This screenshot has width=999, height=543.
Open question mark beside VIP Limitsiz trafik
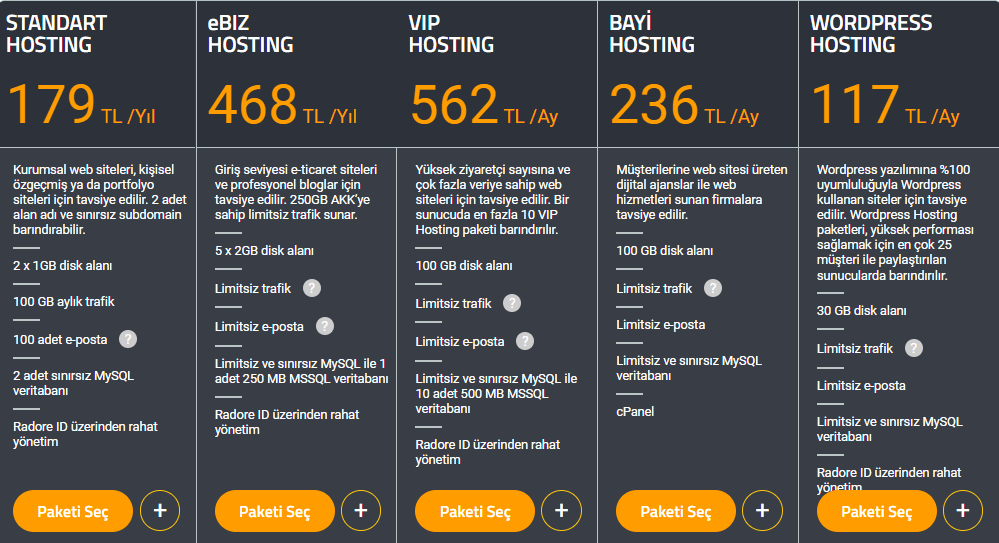pos(512,303)
